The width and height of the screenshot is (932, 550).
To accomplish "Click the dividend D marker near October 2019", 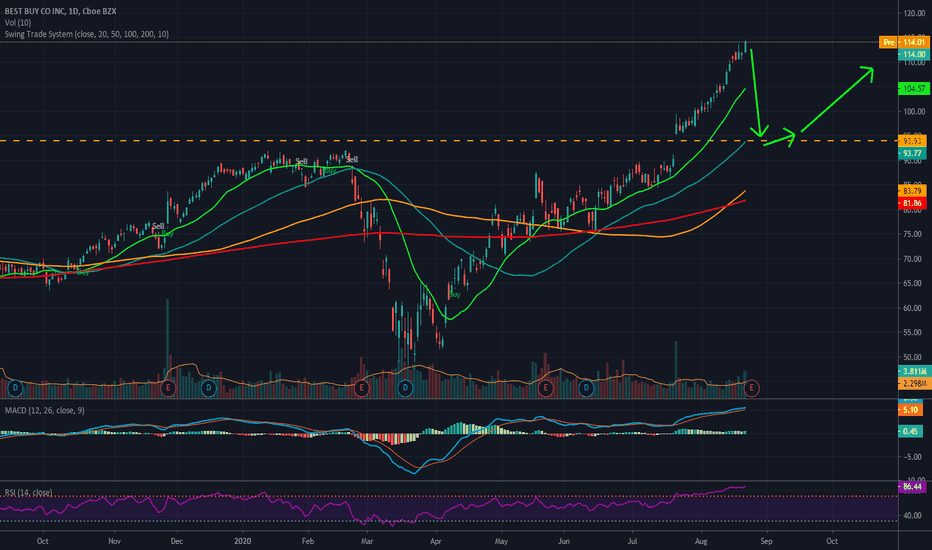I will click(15, 388).
